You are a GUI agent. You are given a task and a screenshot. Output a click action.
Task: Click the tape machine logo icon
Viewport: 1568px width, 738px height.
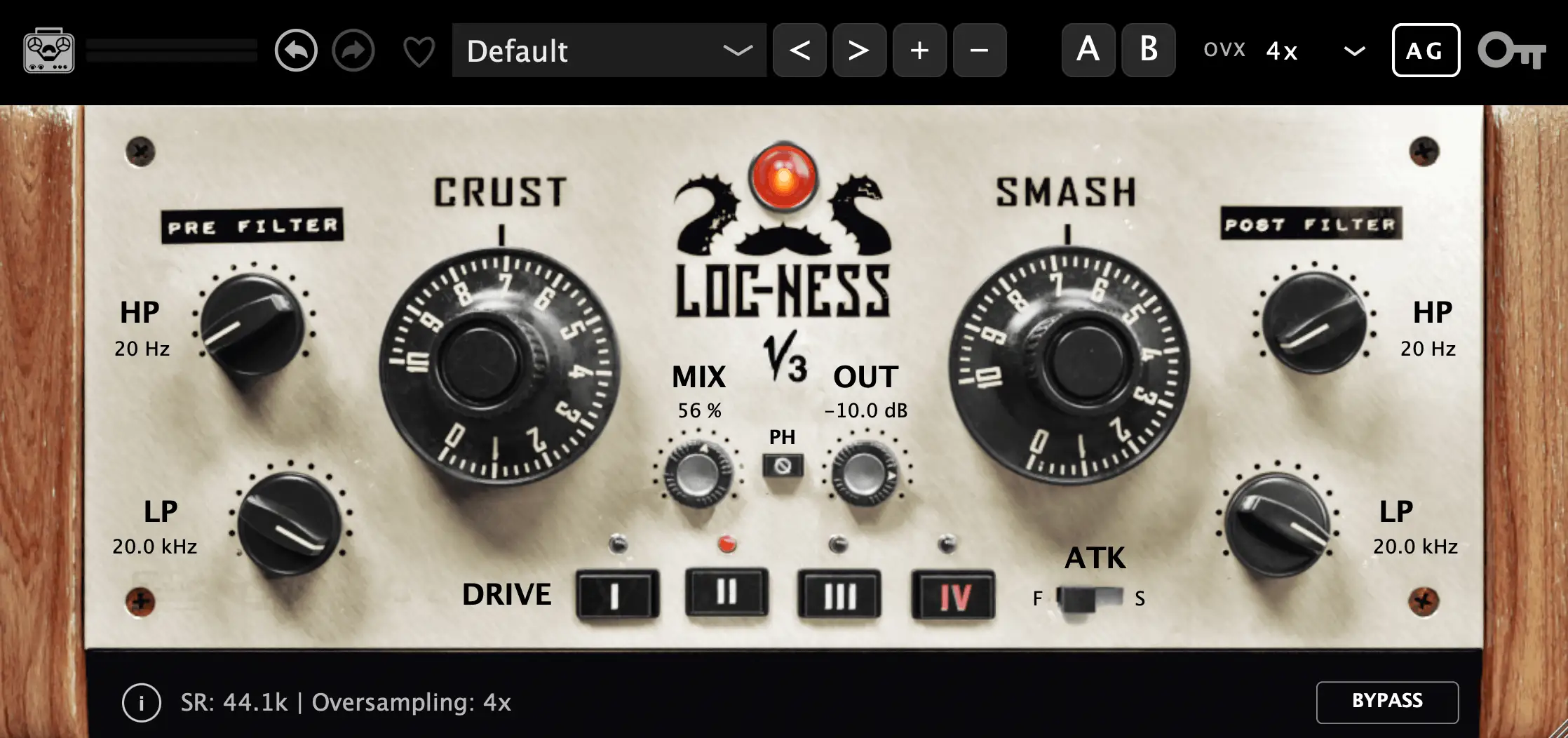coord(49,51)
